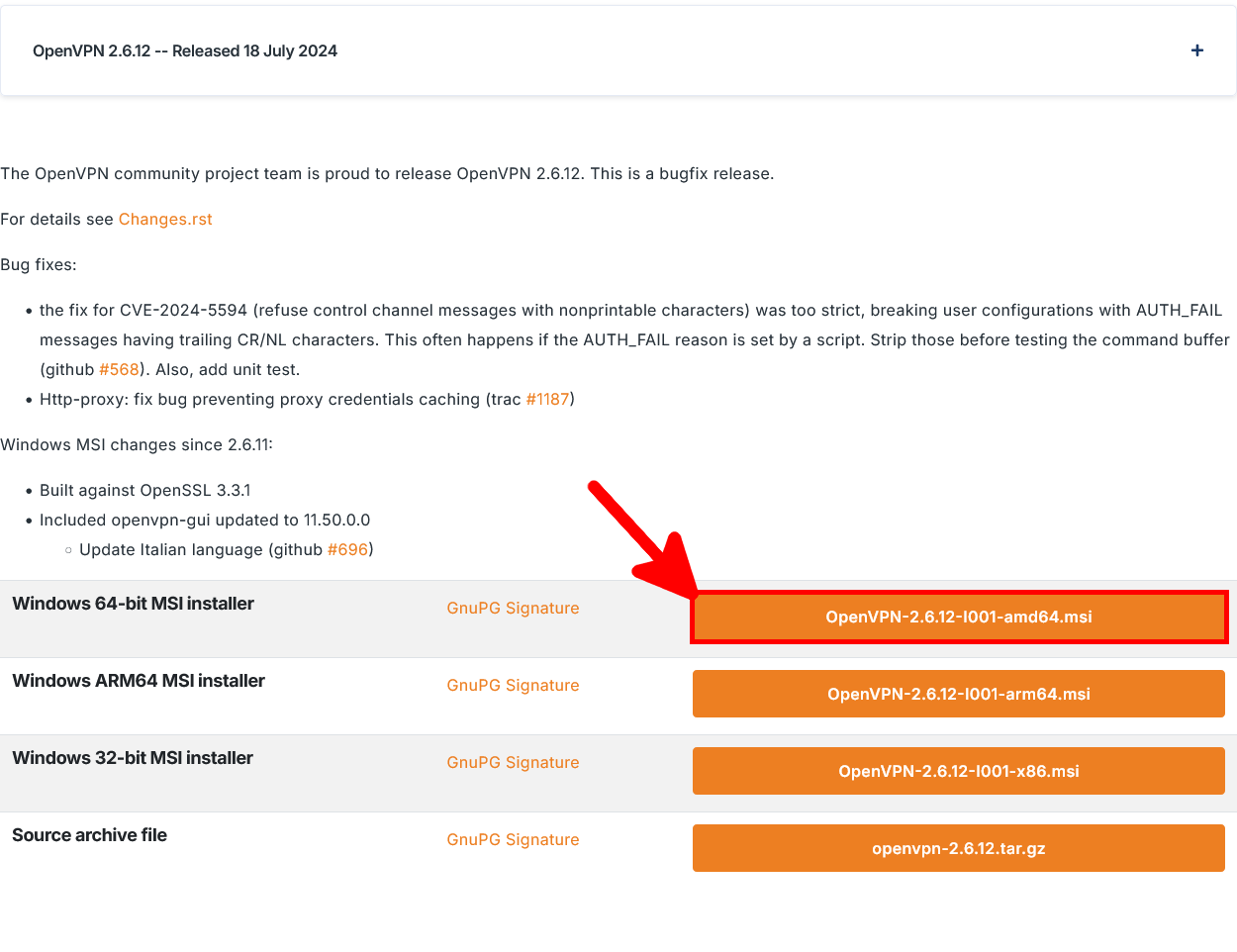Open GnuPG Signature for ARM64 installer
The height and width of the screenshot is (952, 1237).
coord(513,685)
